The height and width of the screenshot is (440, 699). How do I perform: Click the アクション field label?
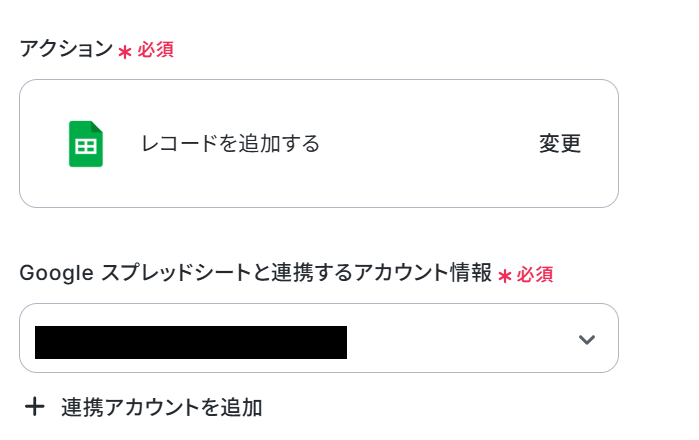click(66, 48)
